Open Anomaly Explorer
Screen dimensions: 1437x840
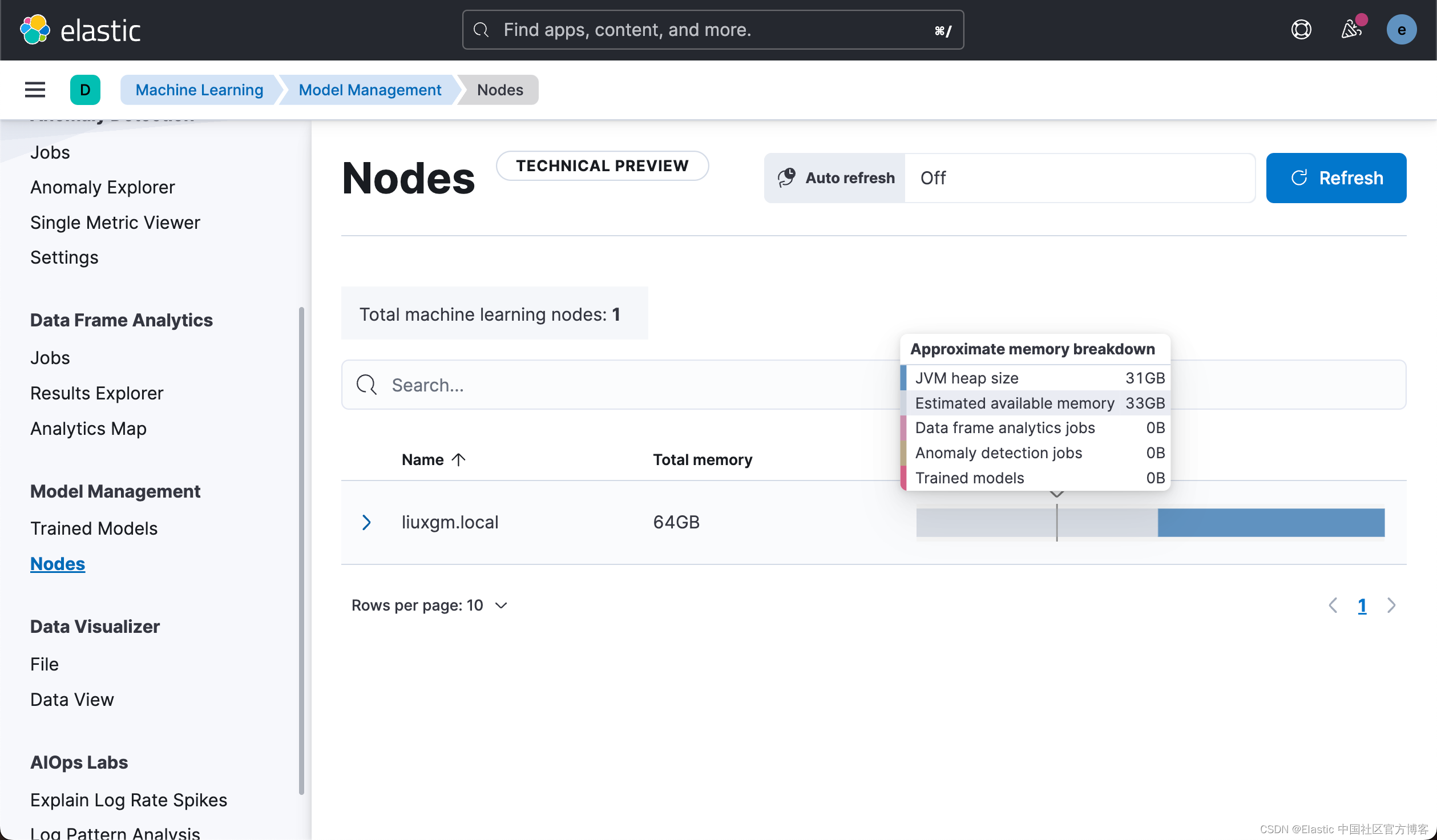(x=103, y=187)
